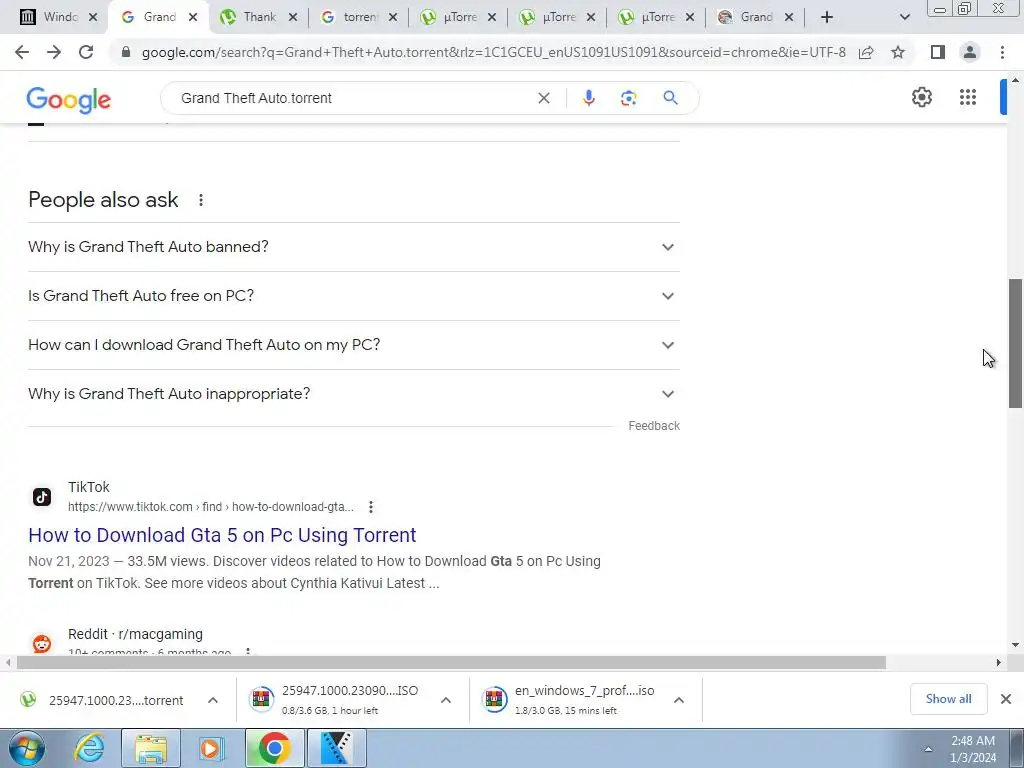Switch to the last 'Grand' tab
This screenshot has width=1024, height=768.
tap(754, 17)
